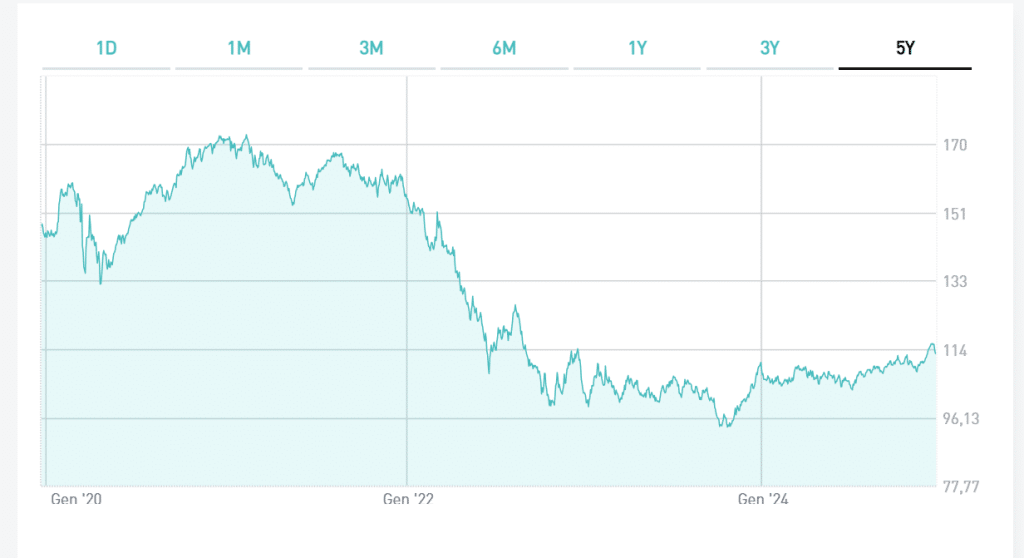Viewport: 1024px width, 558px height.
Task: Click the active 5Y tab
Action: coord(904,47)
